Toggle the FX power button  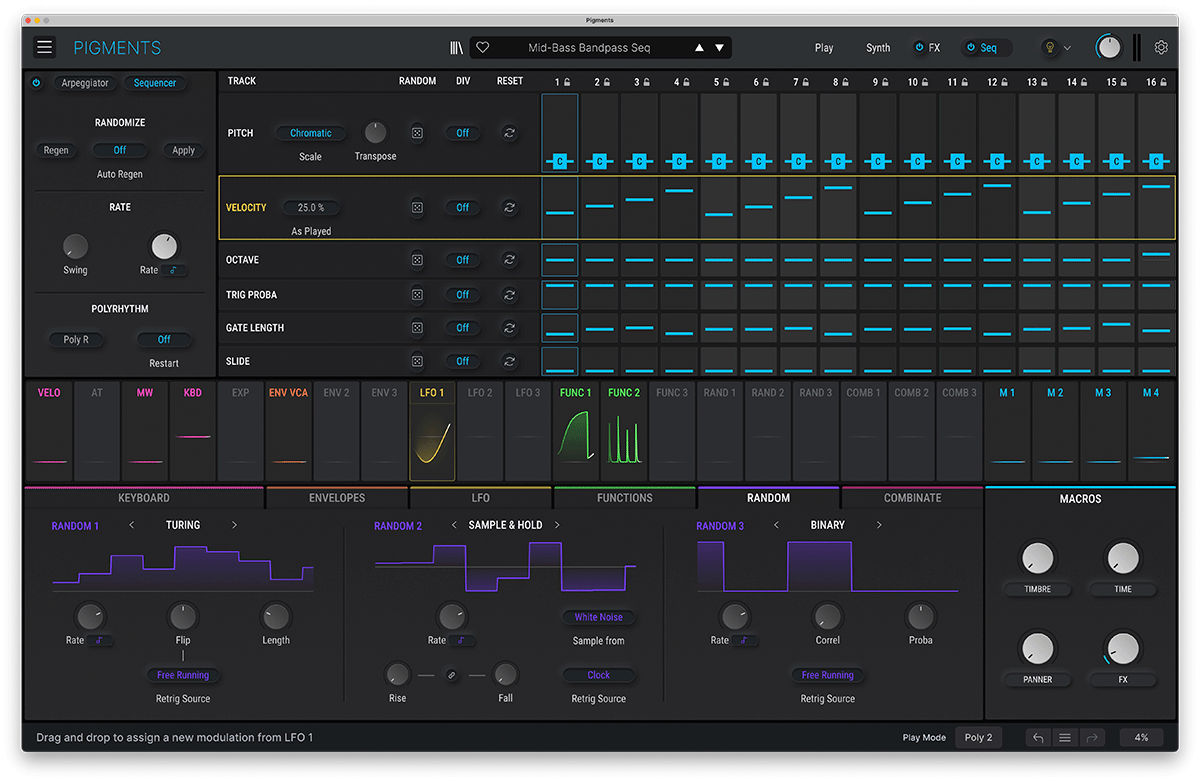(x=919, y=48)
